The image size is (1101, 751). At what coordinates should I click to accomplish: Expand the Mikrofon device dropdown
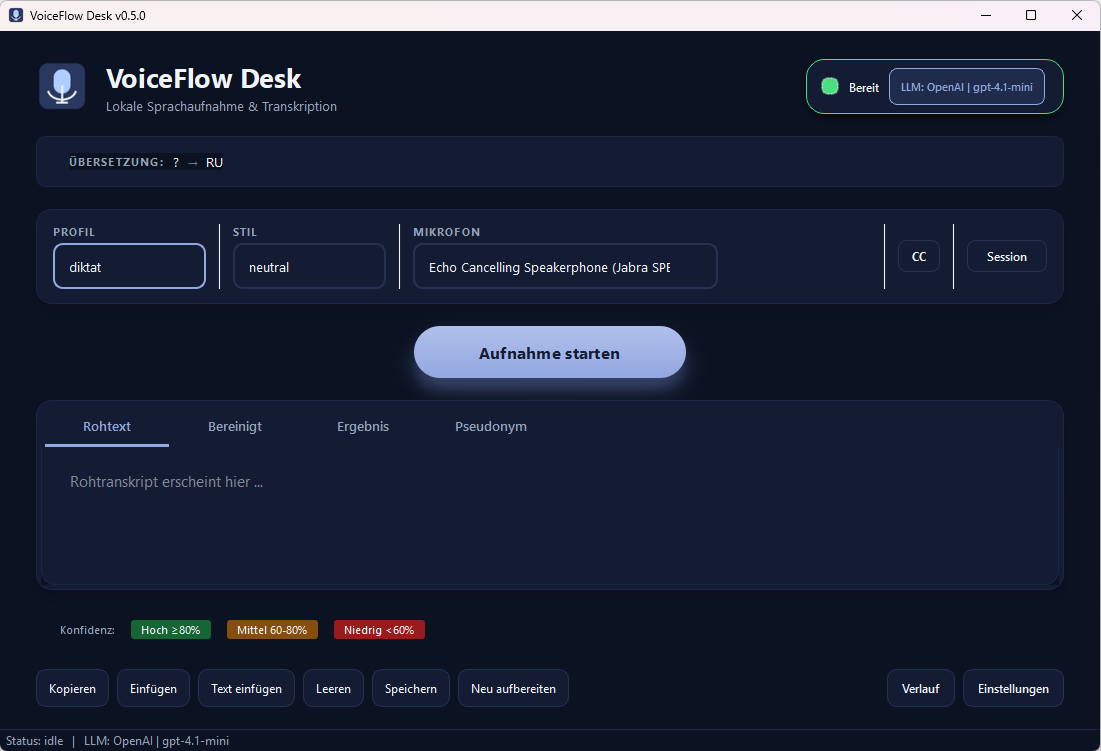click(565, 266)
